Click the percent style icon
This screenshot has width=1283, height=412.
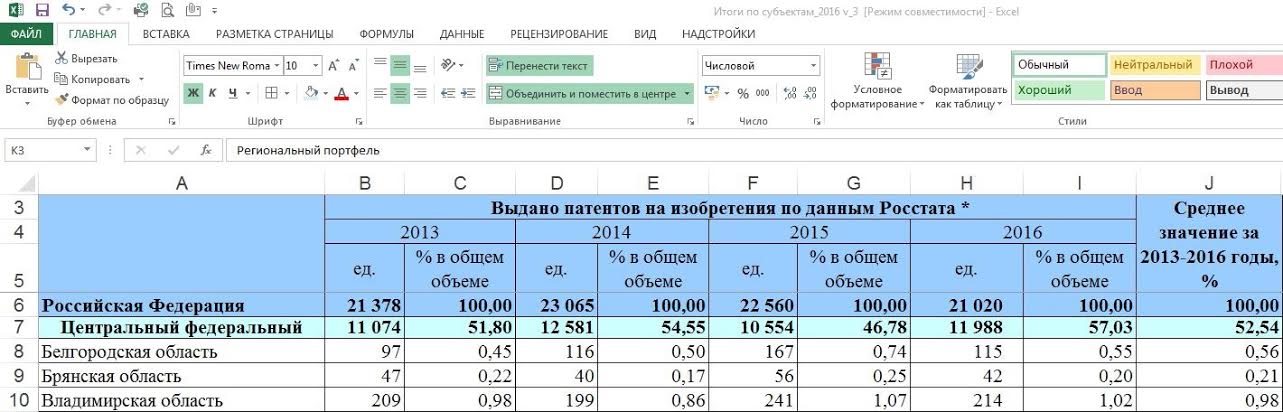[x=742, y=93]
